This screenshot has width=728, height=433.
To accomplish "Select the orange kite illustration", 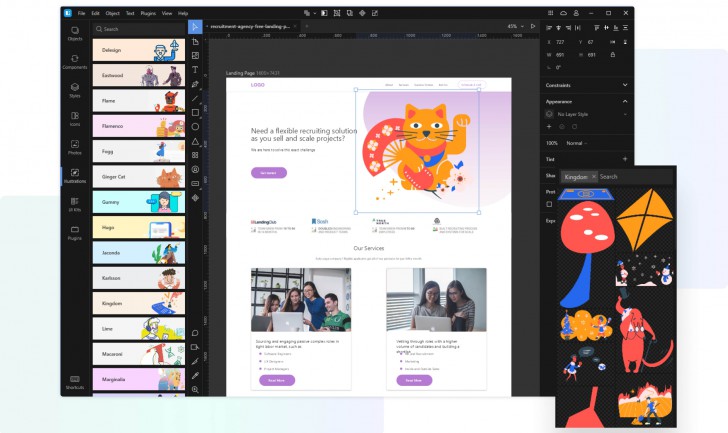I will pyautogui.click(x=645, y=220).
